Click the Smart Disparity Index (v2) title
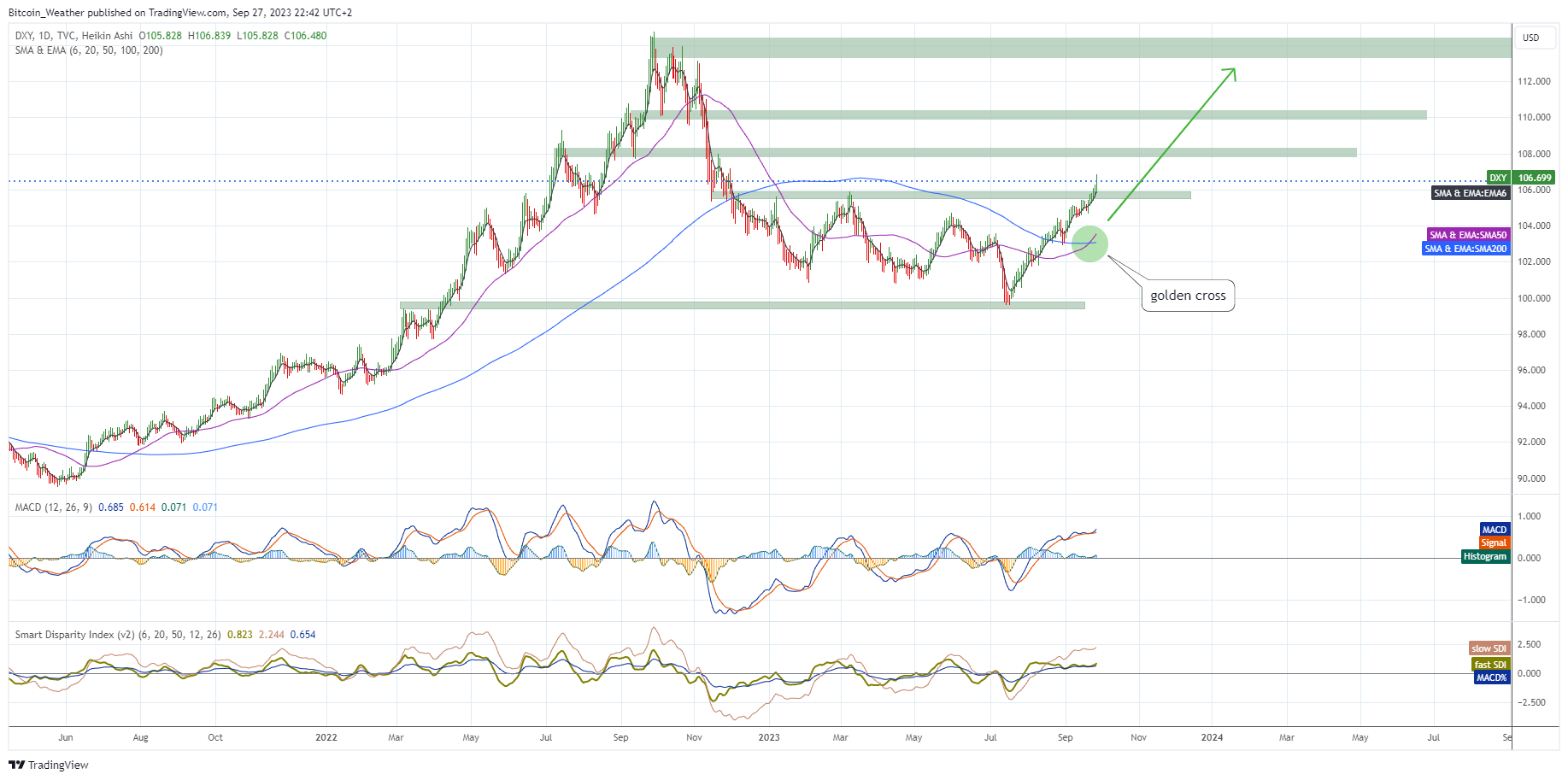The width and height of the screenshot is (1568, 780). pos(118,635)
